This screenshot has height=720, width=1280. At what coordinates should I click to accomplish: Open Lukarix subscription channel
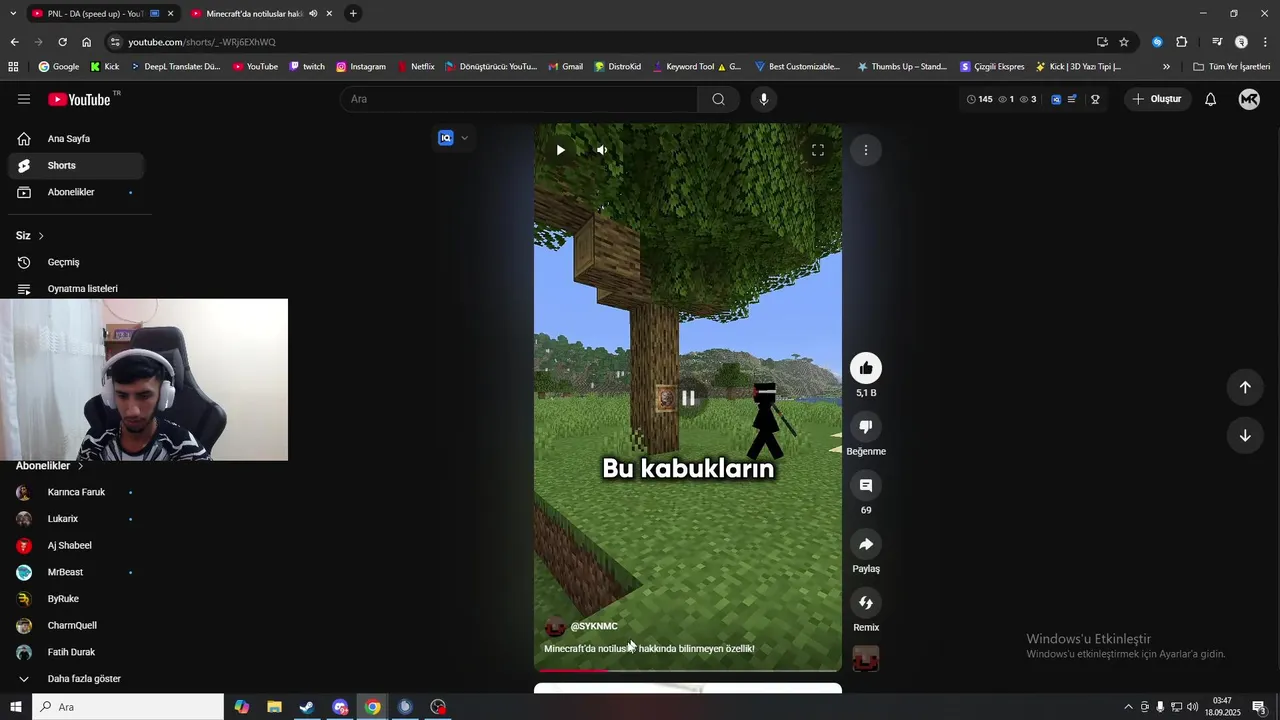pos(75,519)
